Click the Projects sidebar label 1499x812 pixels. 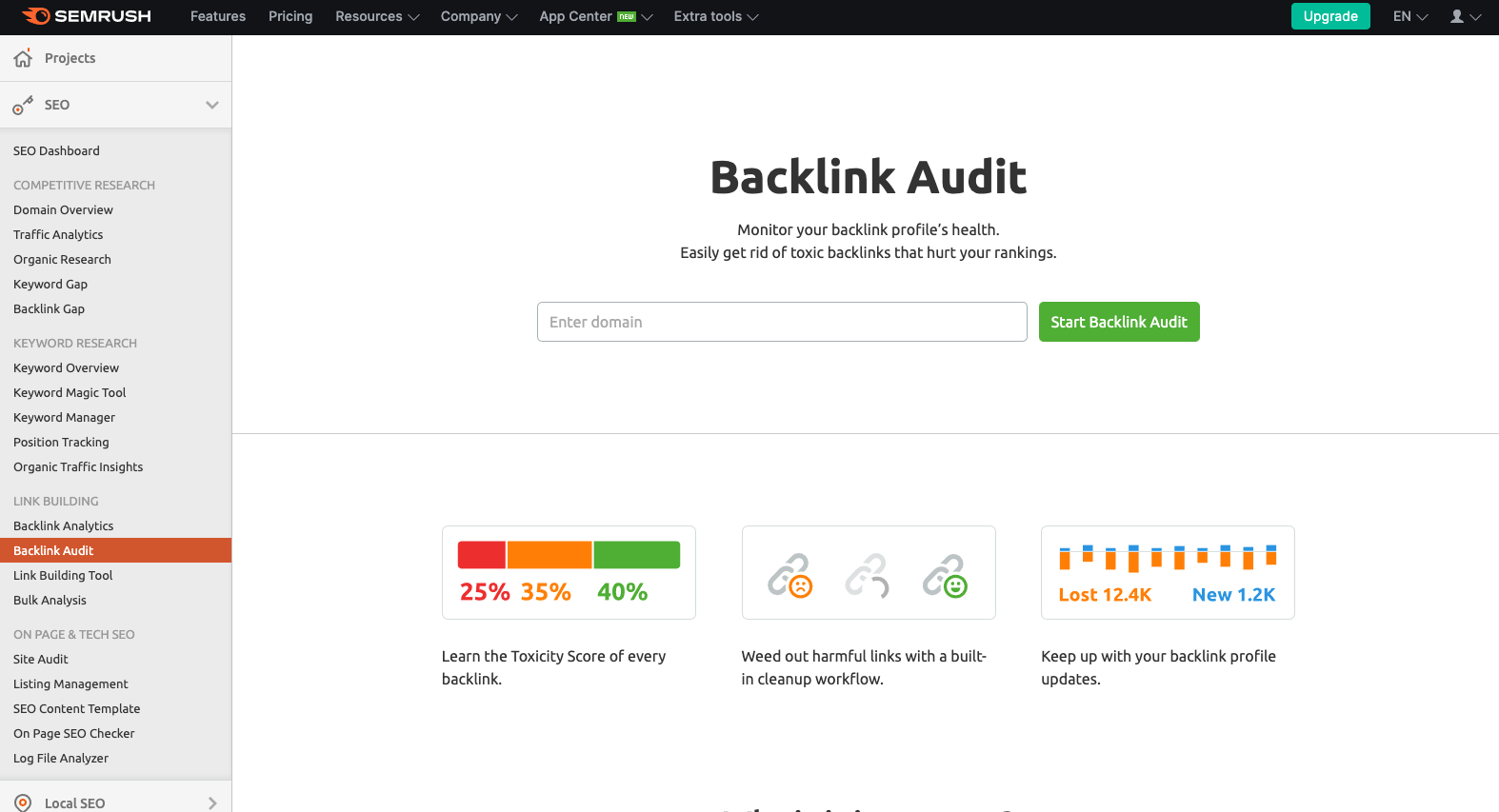70,58
